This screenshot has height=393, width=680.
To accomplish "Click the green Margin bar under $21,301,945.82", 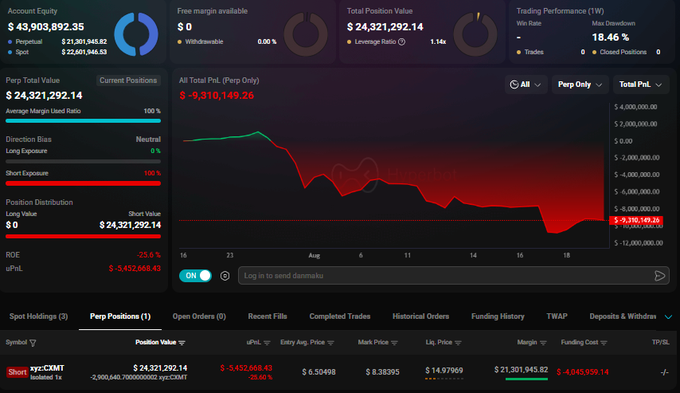I will coord(526,379).
